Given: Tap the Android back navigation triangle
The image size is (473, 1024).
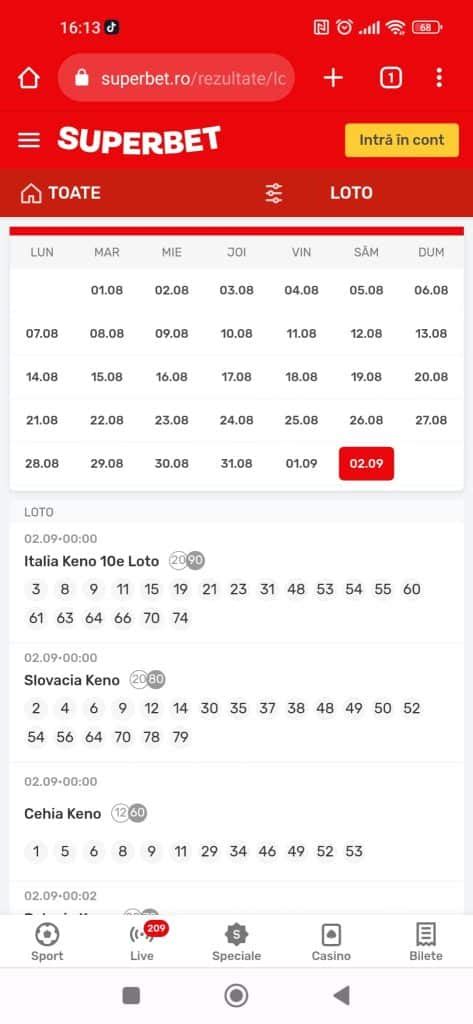Looking at the screenshot, I should point(341,996).
